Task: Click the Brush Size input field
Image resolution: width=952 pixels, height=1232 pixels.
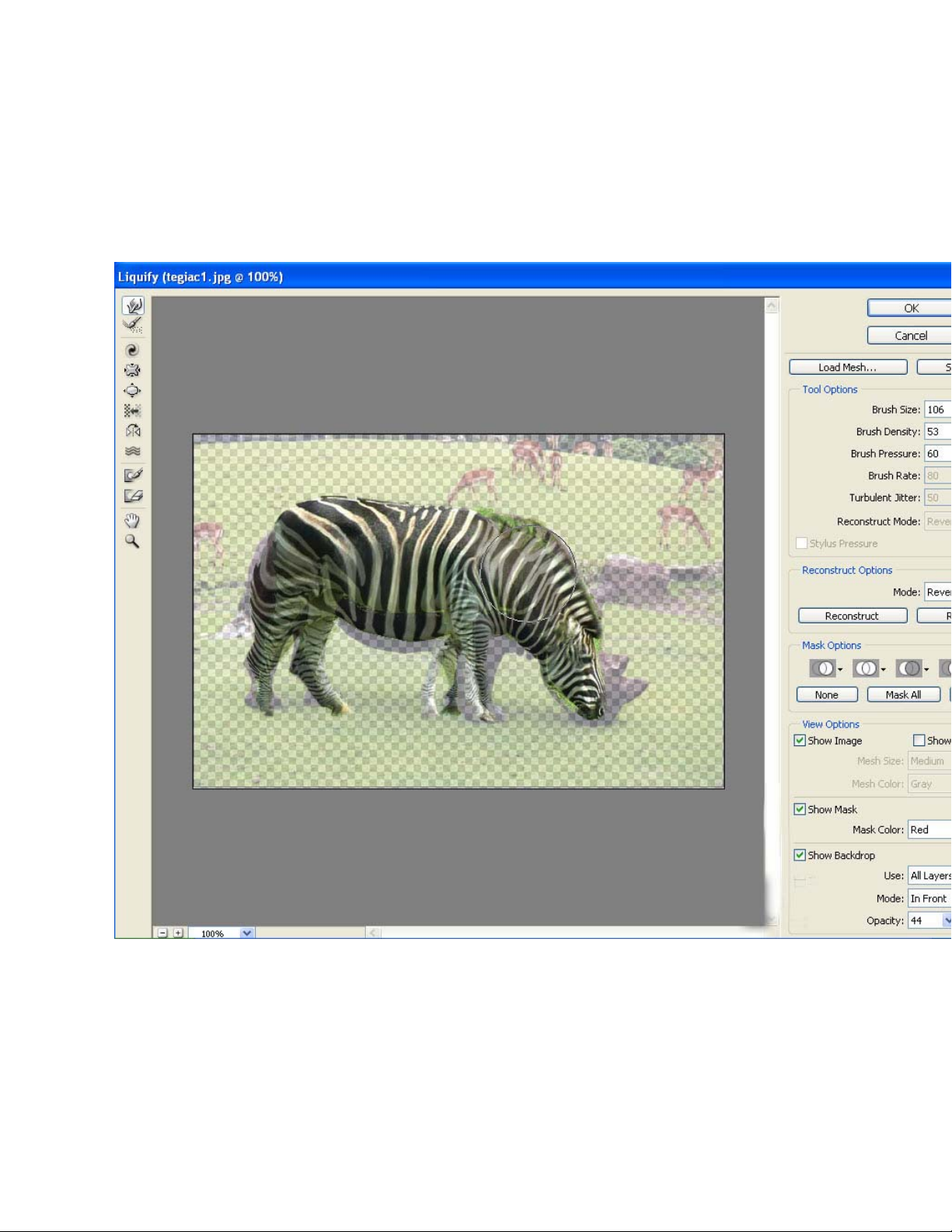Action: pyautogui.click(x=936, y=410)
